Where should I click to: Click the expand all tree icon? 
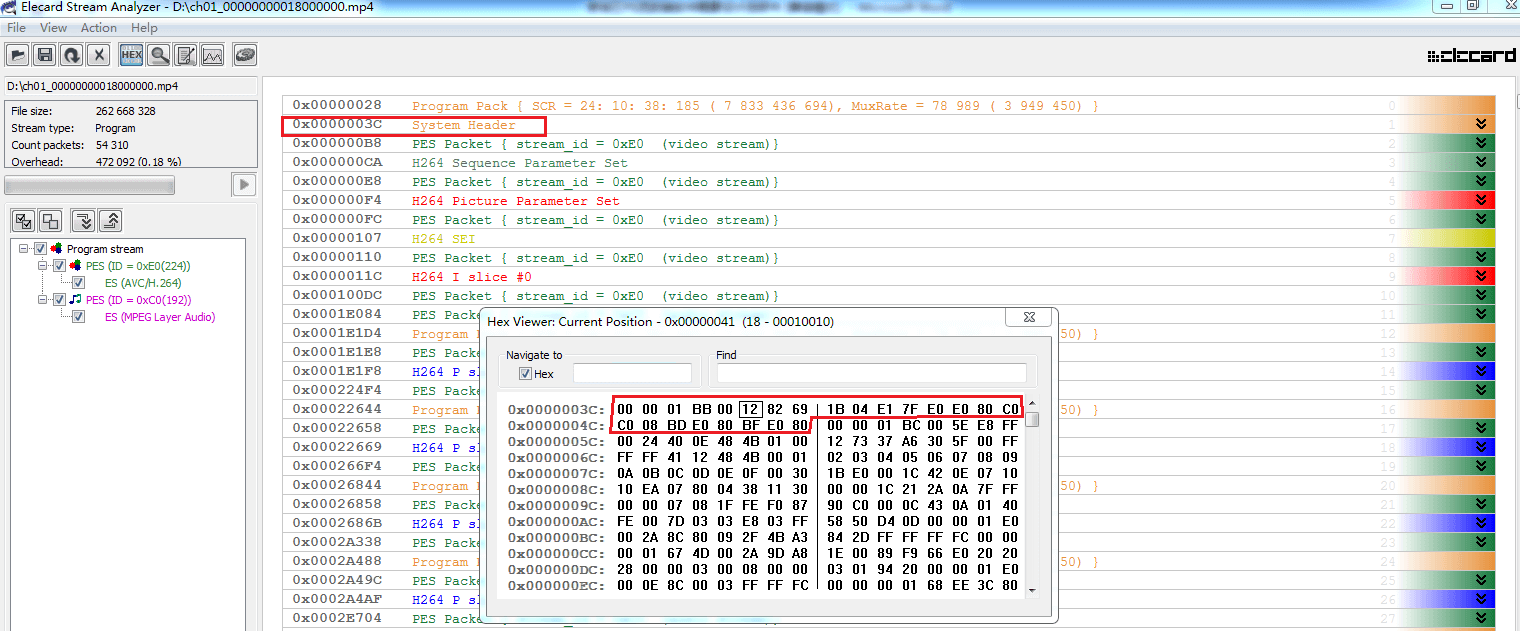click(84, 220)
